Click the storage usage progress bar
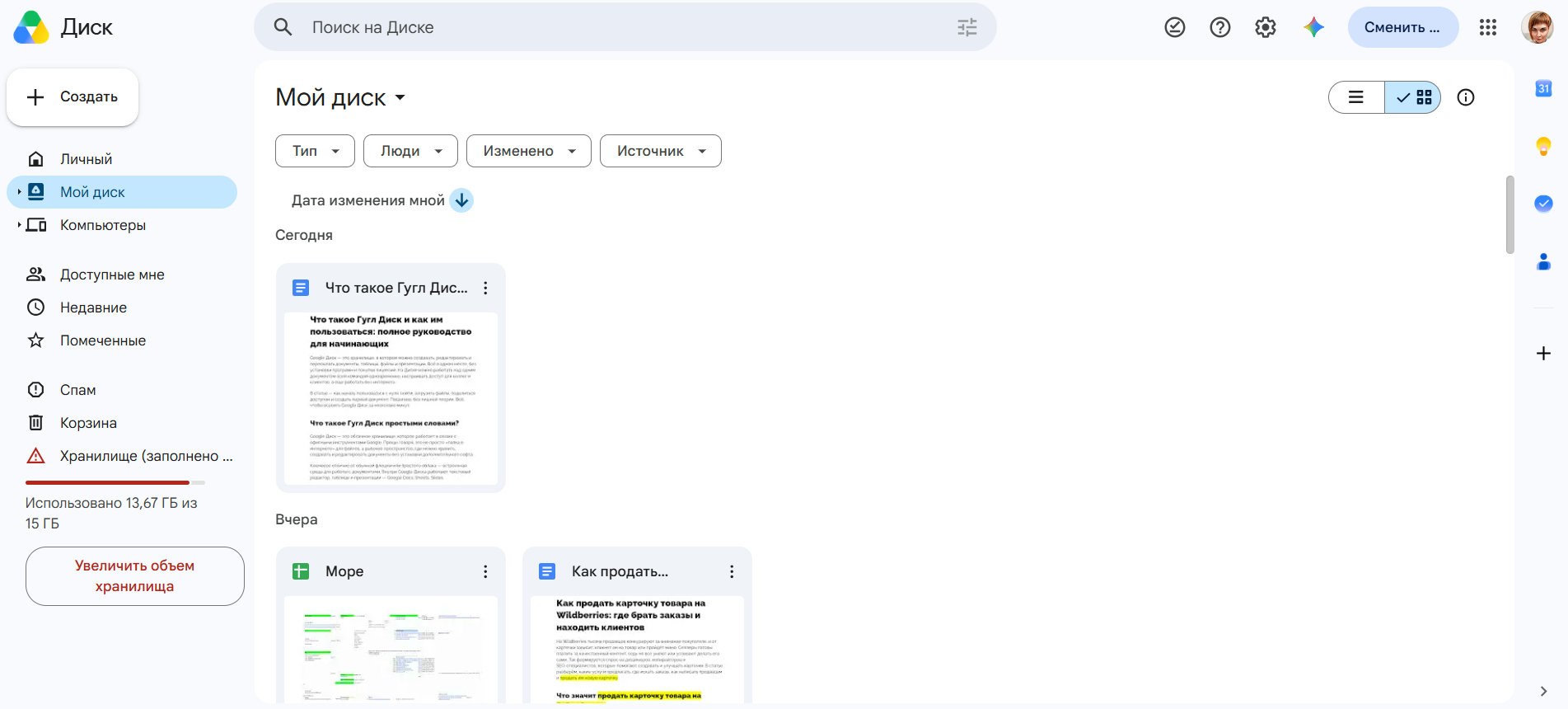1568x709 pixels. pyautogui.click(x=115, y=482)
